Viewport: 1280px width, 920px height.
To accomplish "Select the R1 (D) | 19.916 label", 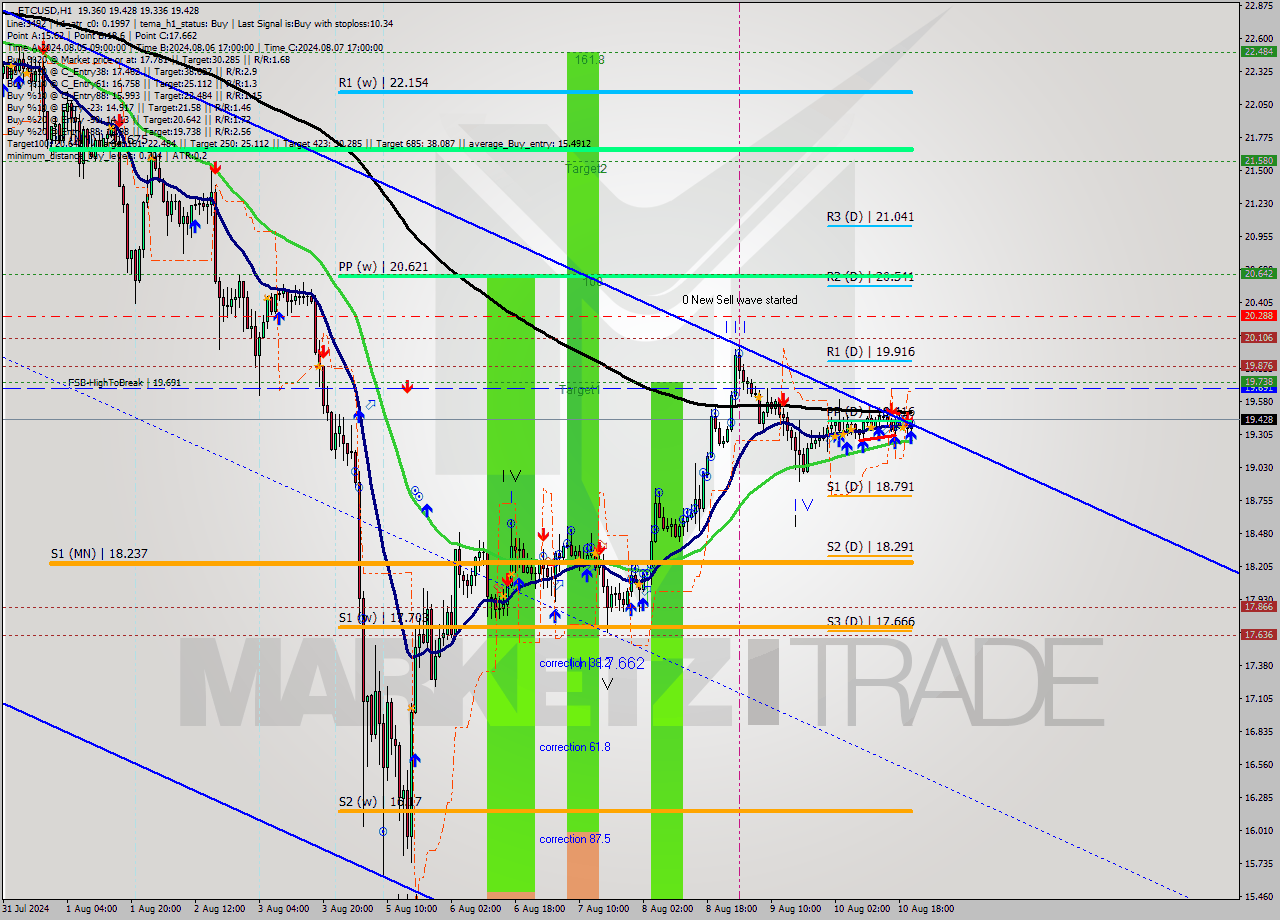I will [870, 352].
